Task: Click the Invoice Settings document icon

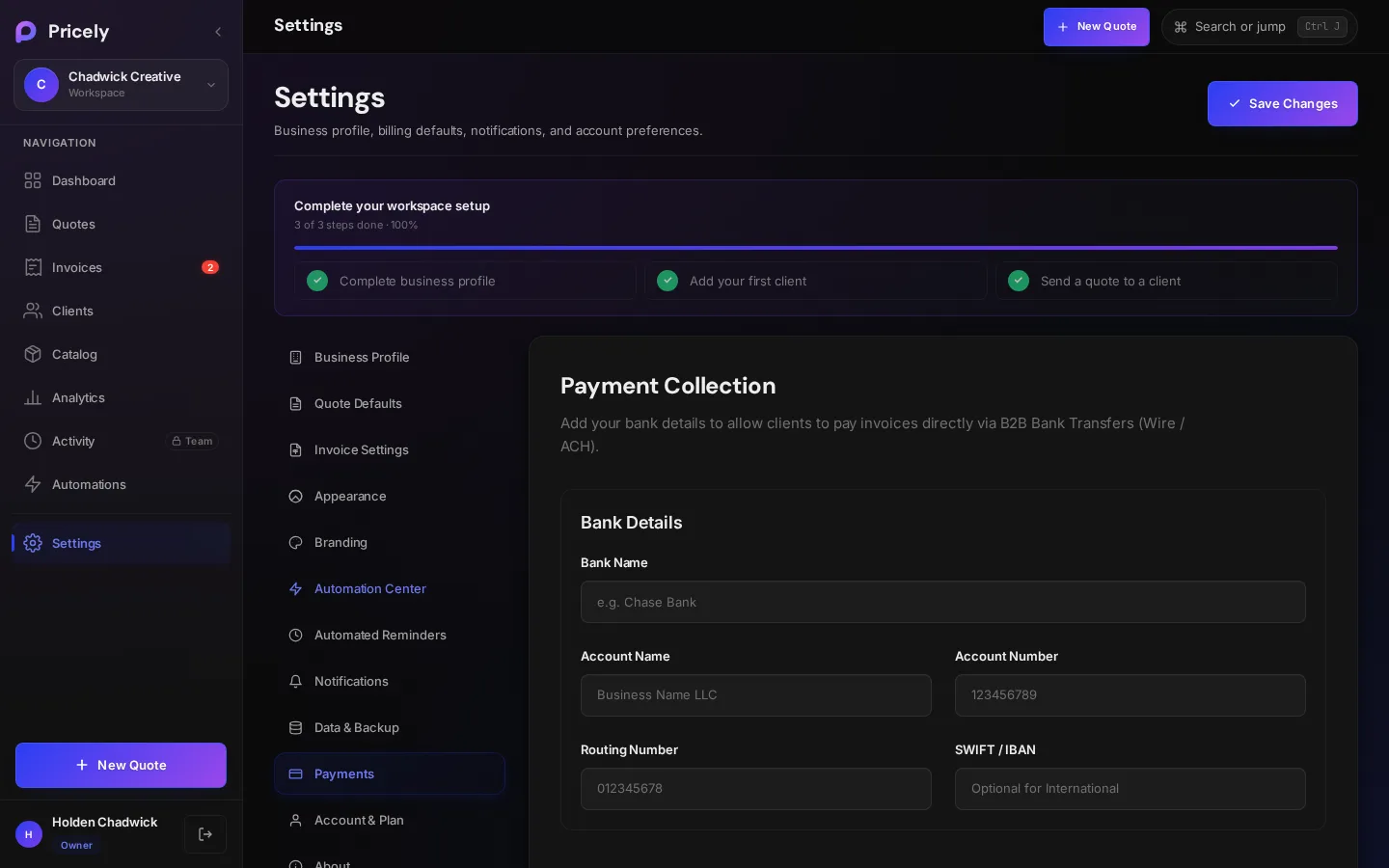Action: click(x=296, y=449)
